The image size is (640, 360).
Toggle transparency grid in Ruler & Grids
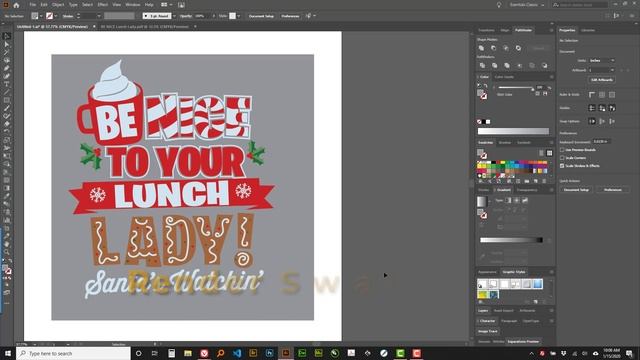(x=612, y=95)
